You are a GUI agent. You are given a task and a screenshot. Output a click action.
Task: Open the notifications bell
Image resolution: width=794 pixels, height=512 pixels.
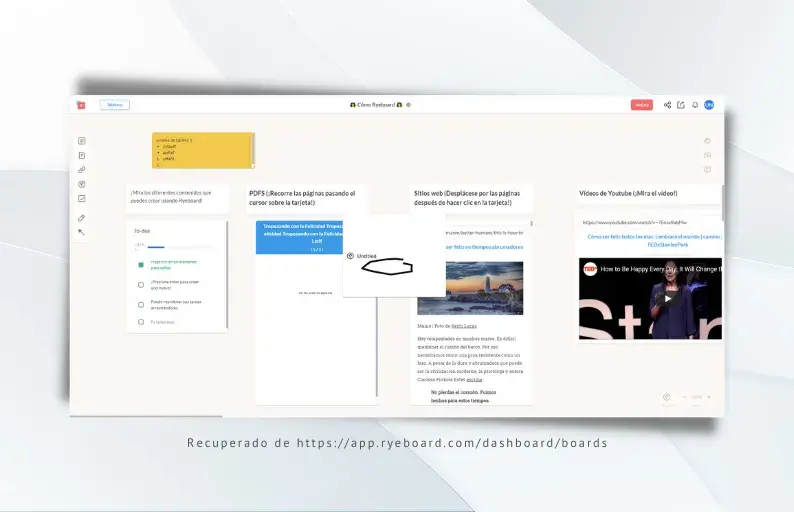click(695, 105)
